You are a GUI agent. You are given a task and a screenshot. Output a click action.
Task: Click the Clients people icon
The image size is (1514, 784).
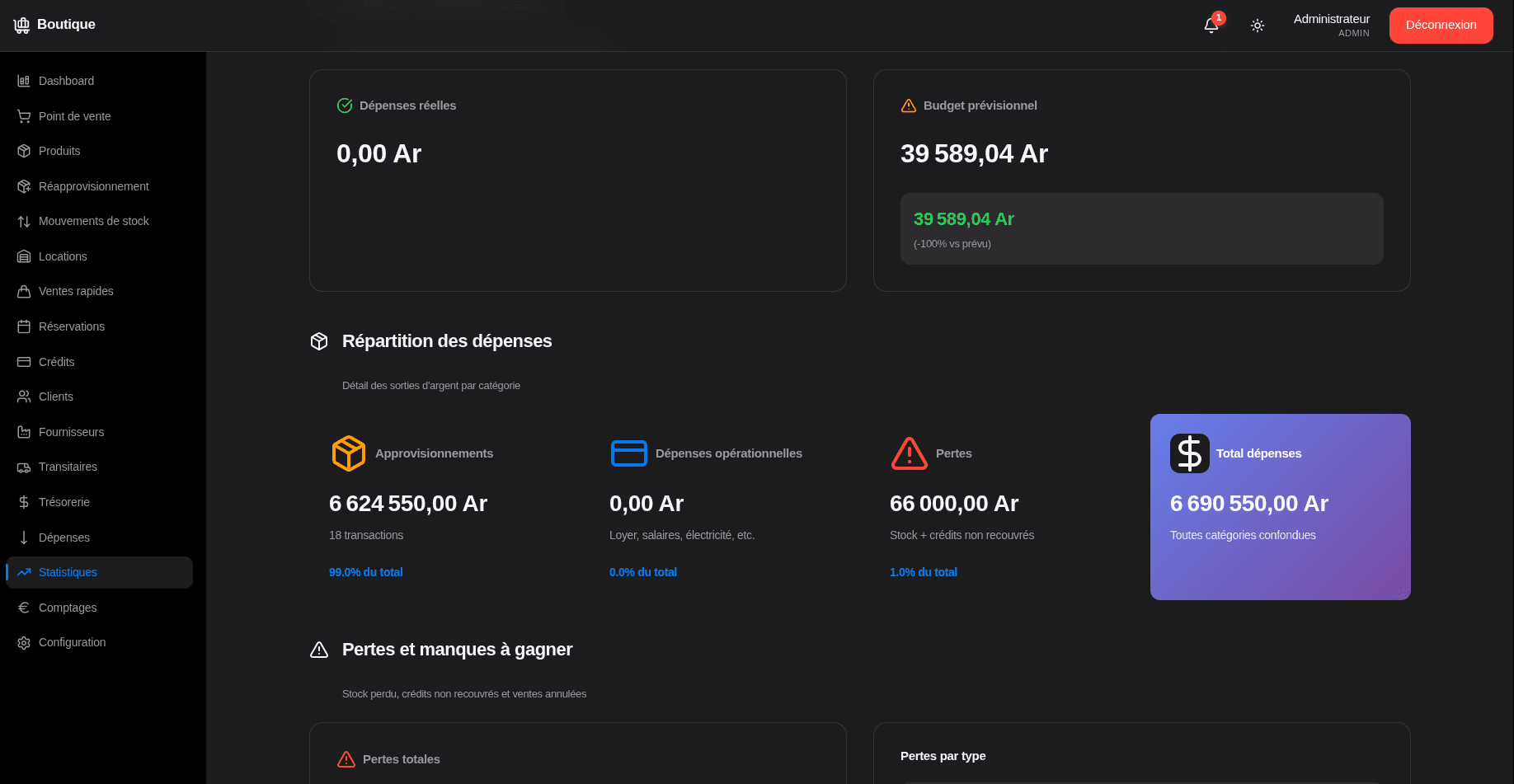tap(24, 397)
